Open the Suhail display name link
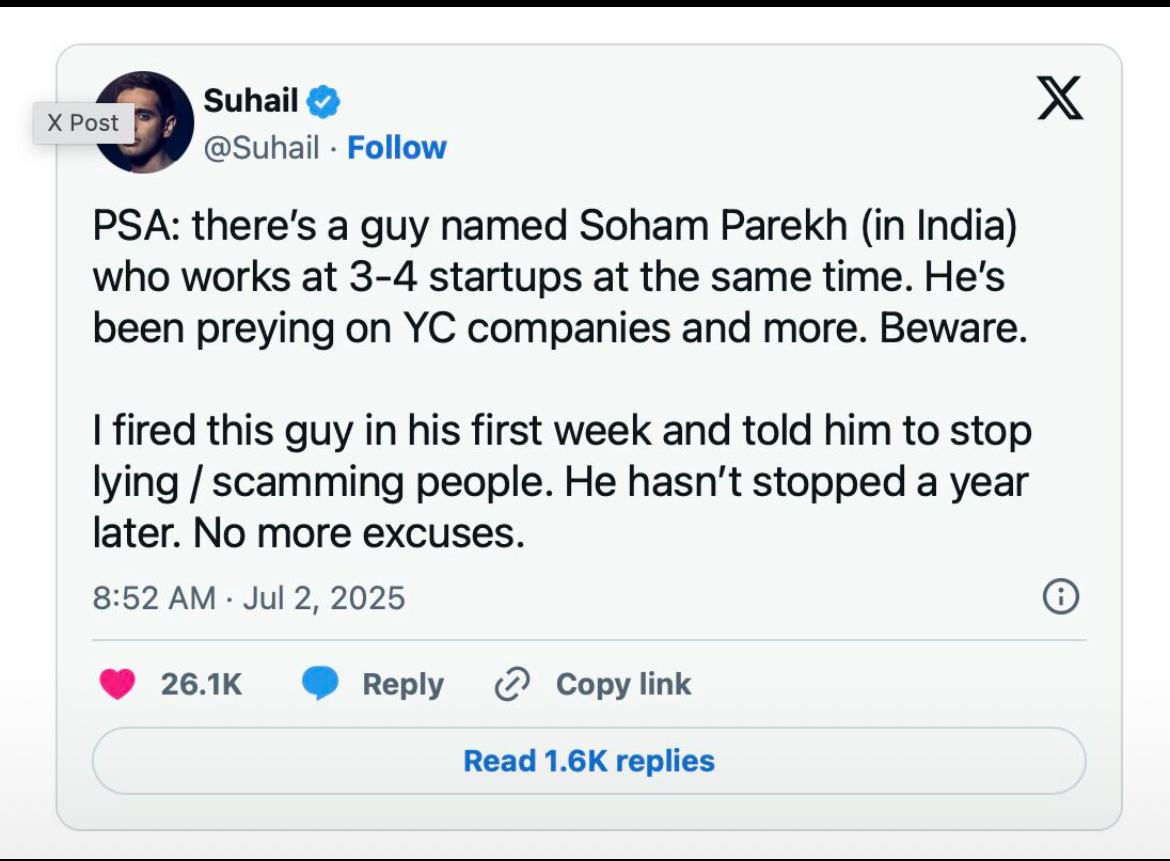Image resolution: width=1170 pixels, height=861 pixels. 250,100
